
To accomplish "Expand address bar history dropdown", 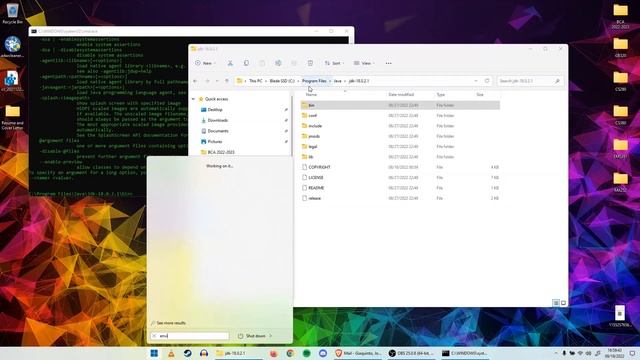I will [x=476, y=81].
